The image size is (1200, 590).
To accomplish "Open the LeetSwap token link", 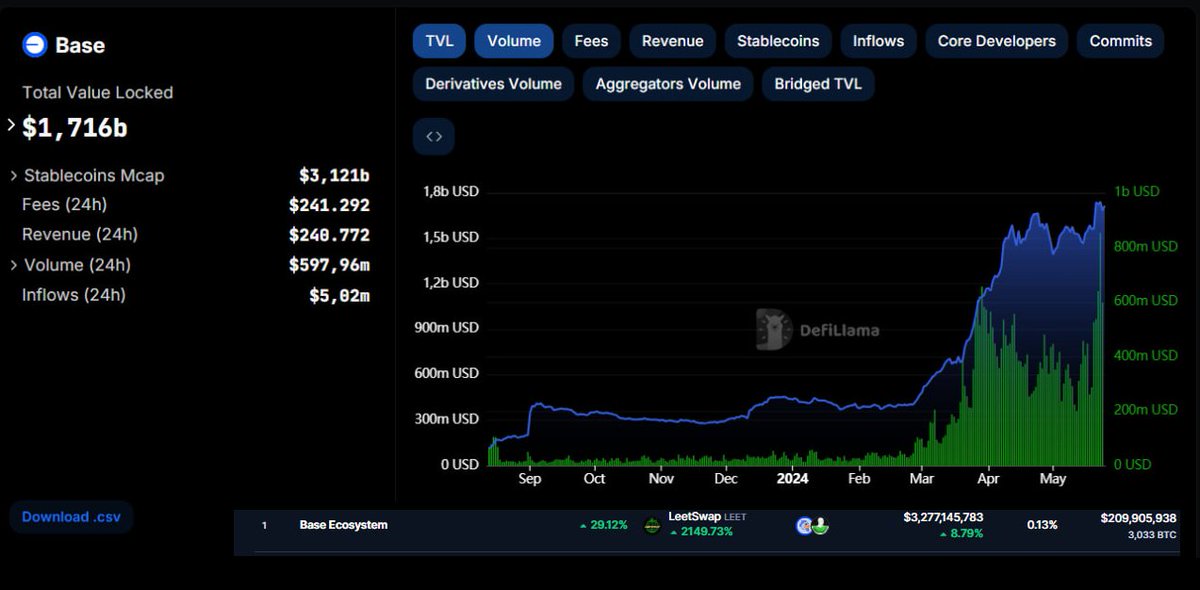I will [706, 517].
